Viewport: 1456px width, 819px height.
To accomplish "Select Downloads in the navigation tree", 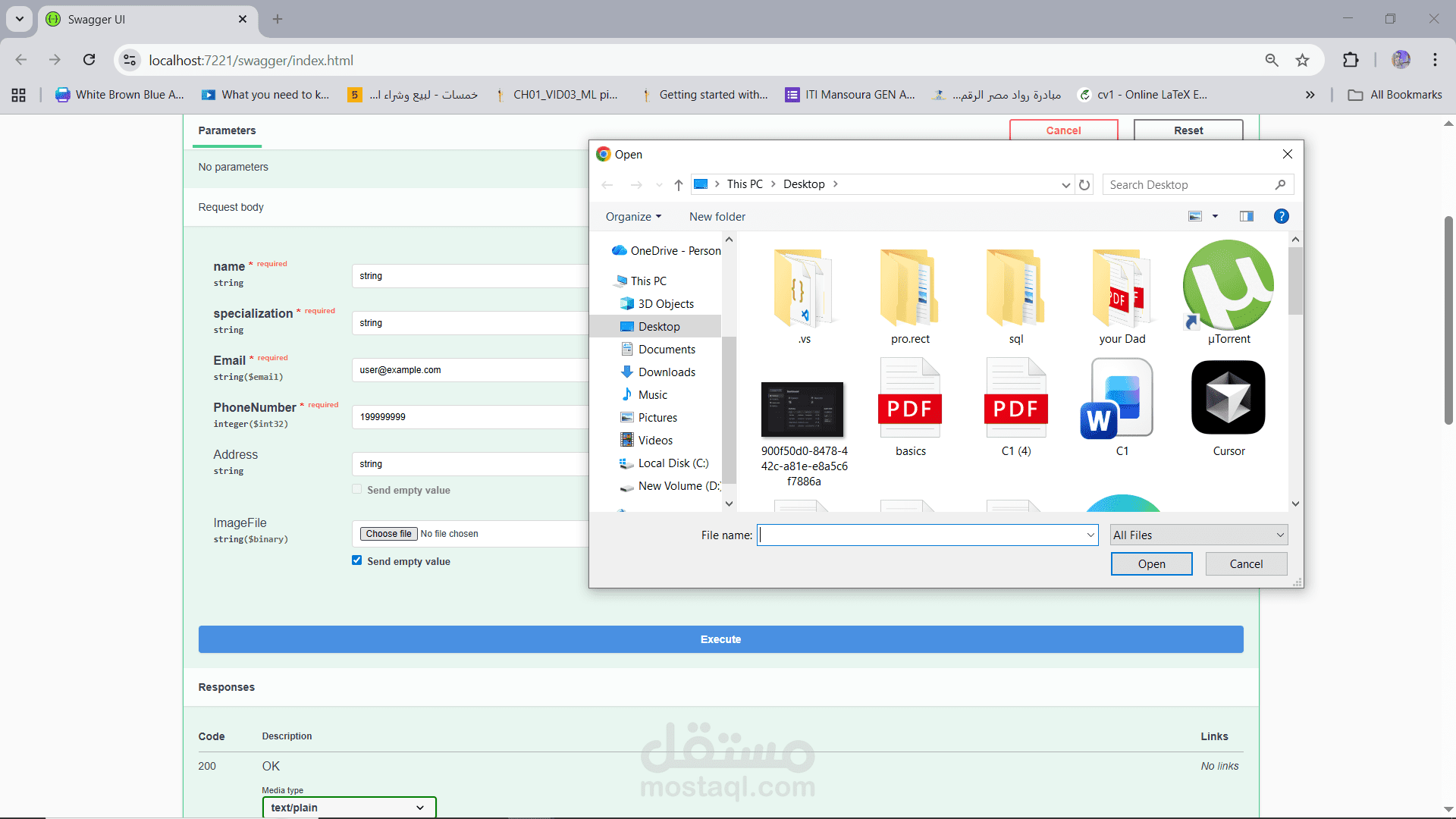I will pos(667,372).
